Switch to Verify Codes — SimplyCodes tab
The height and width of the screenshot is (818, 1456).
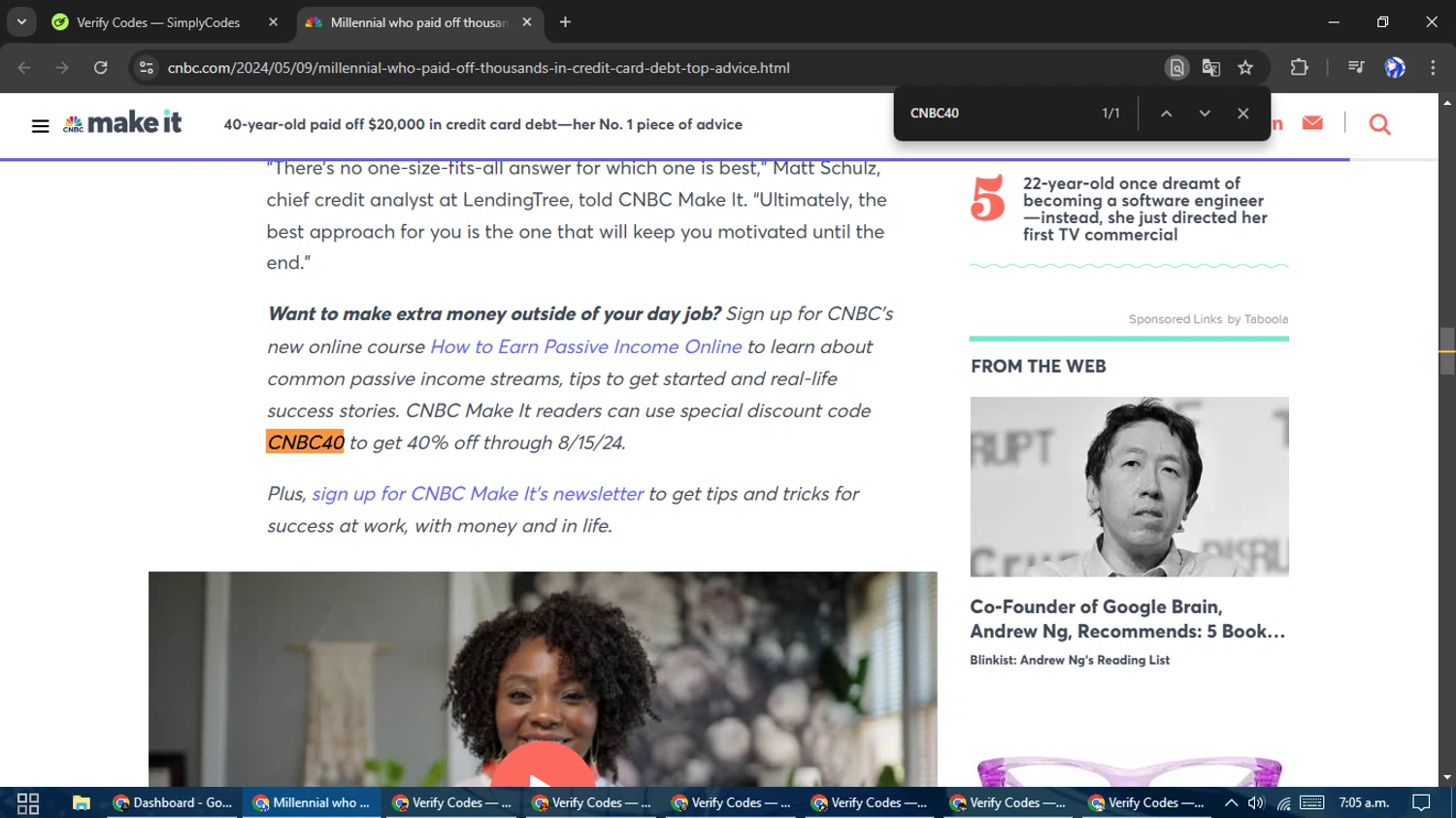pyautogui.click(x=158, y=22)
